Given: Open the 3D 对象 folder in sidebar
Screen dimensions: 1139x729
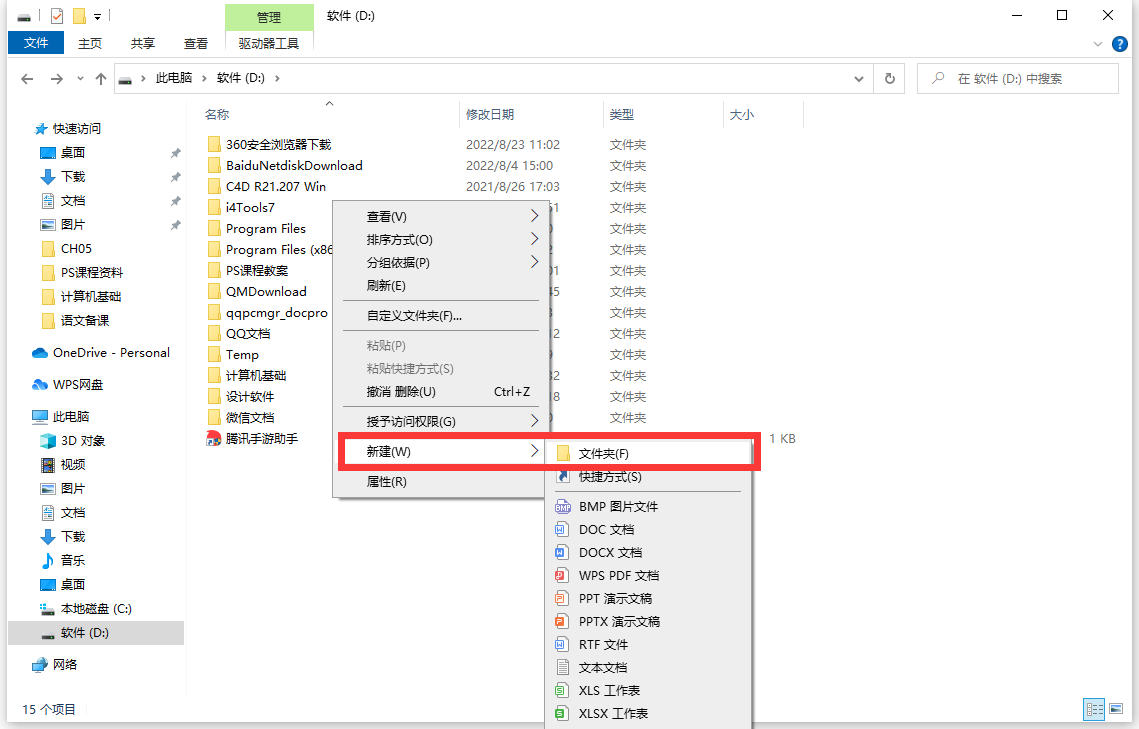Looking at the screenshot, I should (82, 441).
